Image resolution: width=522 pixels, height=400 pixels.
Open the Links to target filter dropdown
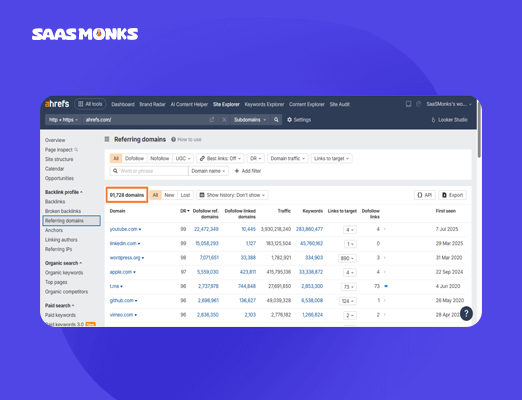[332, 158]
